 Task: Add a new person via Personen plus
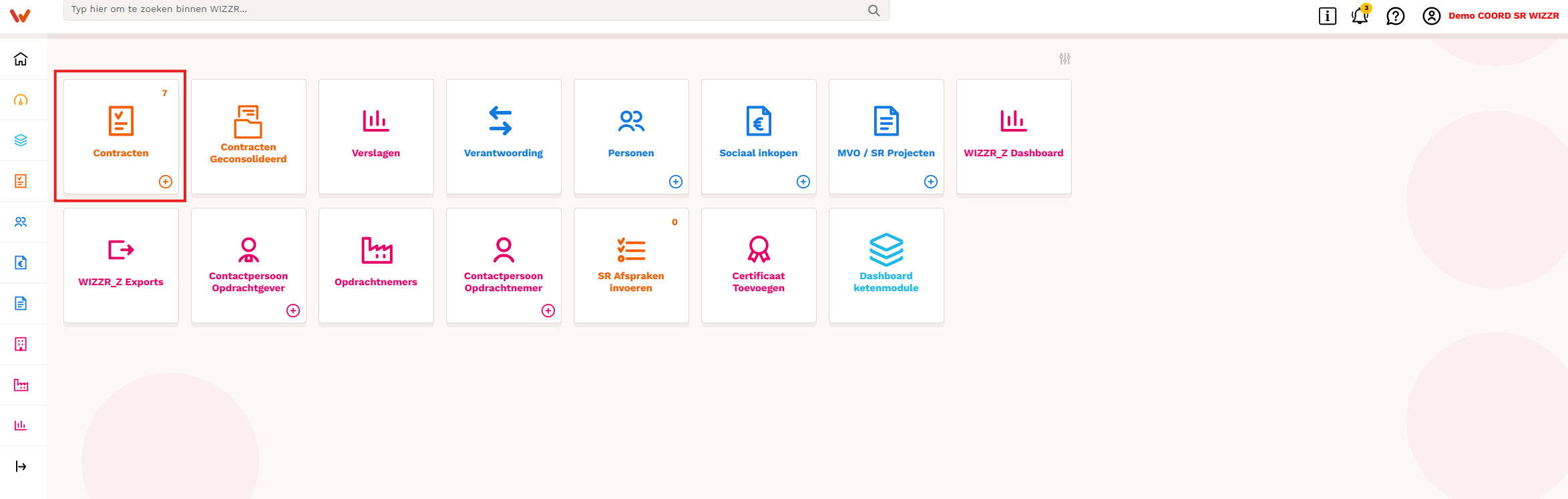[x=676, y=182]
